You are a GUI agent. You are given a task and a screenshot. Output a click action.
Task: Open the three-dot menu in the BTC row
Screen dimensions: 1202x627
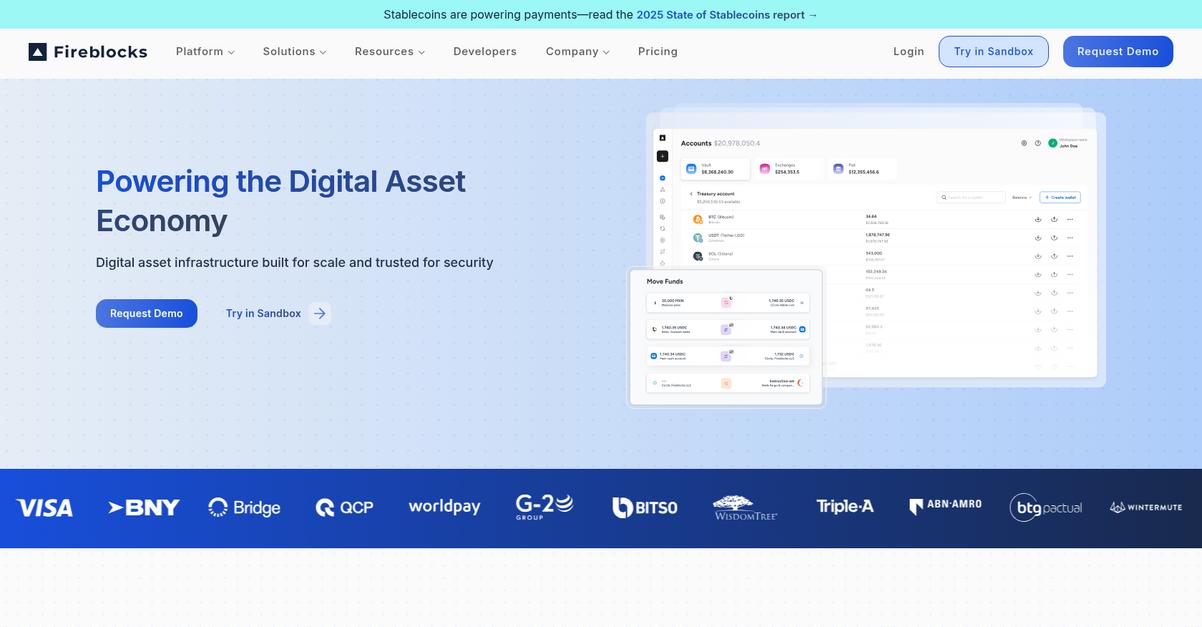click(1070, 219)
